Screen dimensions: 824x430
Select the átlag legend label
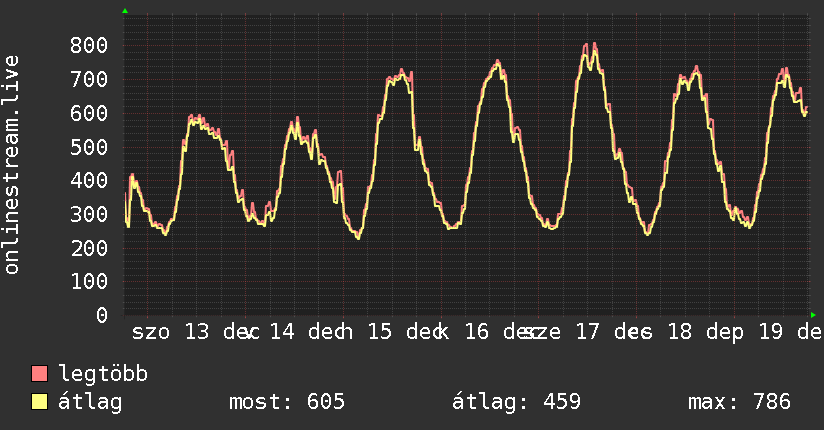click(x=90, y=402)
